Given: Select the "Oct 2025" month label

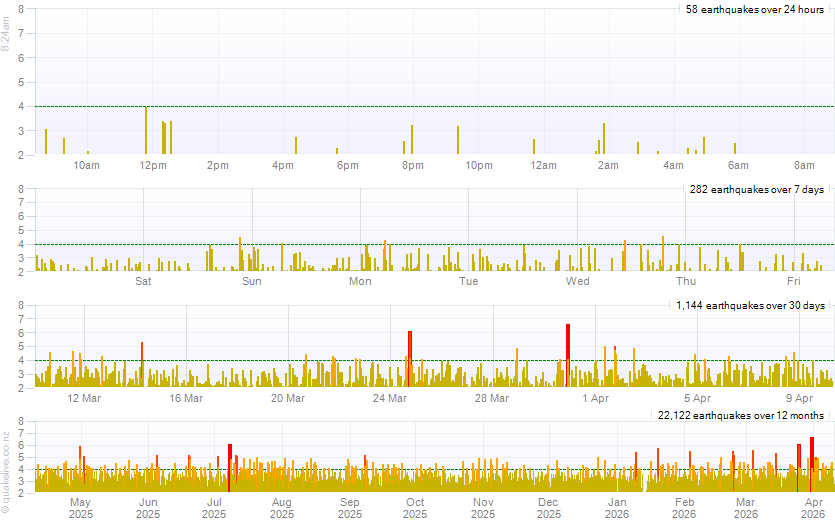Looking at the screenshot, I should point(415,508).
